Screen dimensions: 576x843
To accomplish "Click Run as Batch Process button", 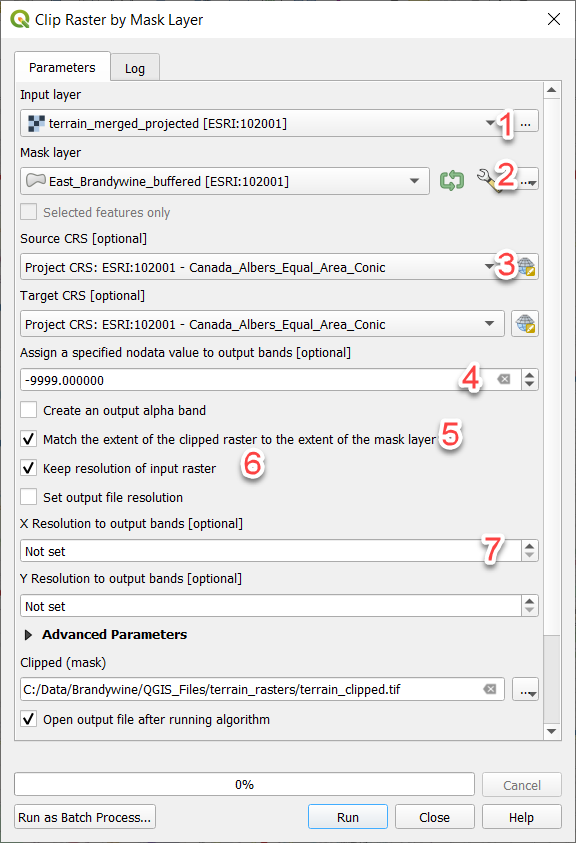I will pyautogui.click(x=84, y=817).
